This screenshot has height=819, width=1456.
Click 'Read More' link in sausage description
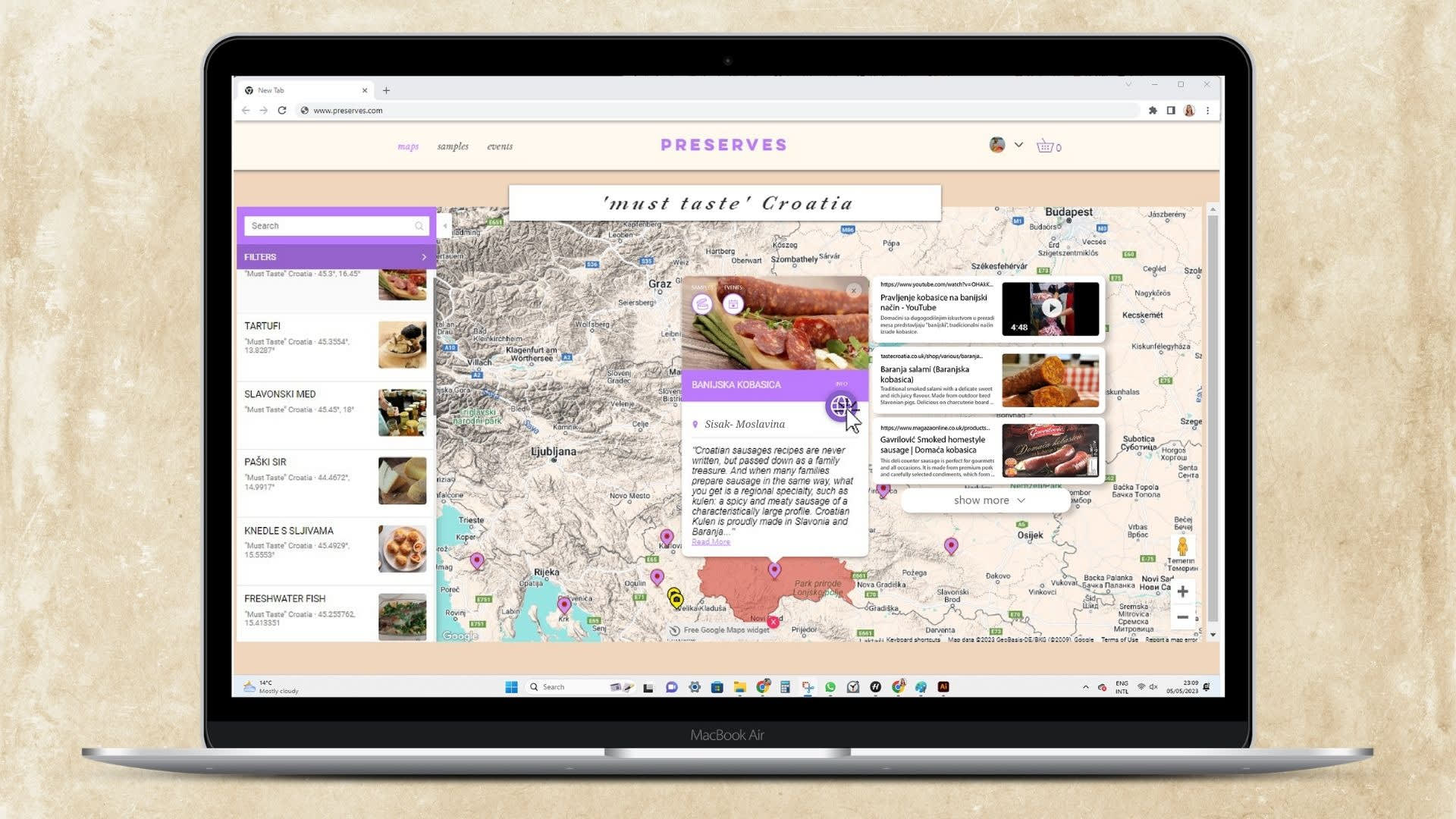click(x=711, y=541)
